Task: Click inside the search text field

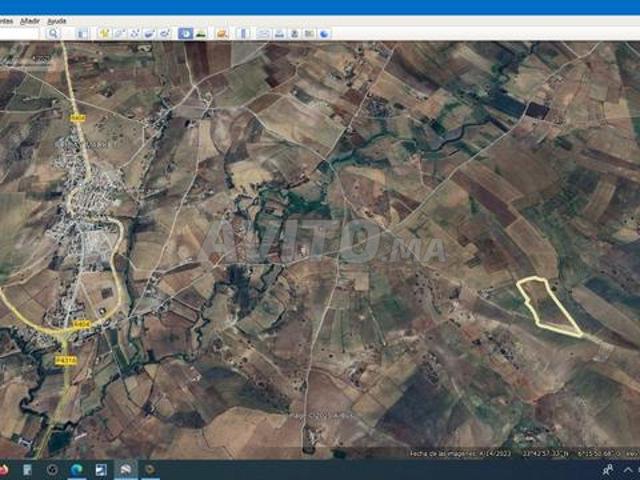Action: [20, 33]
